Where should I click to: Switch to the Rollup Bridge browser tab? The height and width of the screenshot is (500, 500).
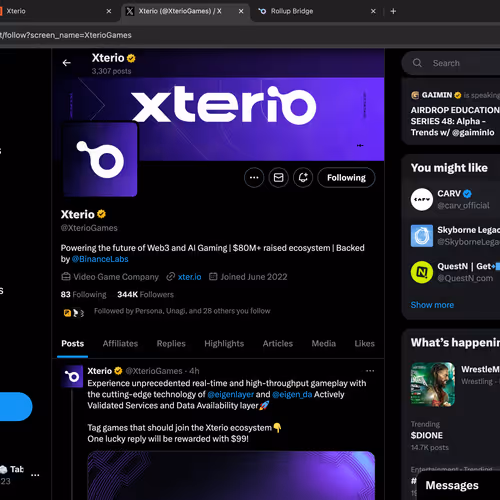(317, 11)
